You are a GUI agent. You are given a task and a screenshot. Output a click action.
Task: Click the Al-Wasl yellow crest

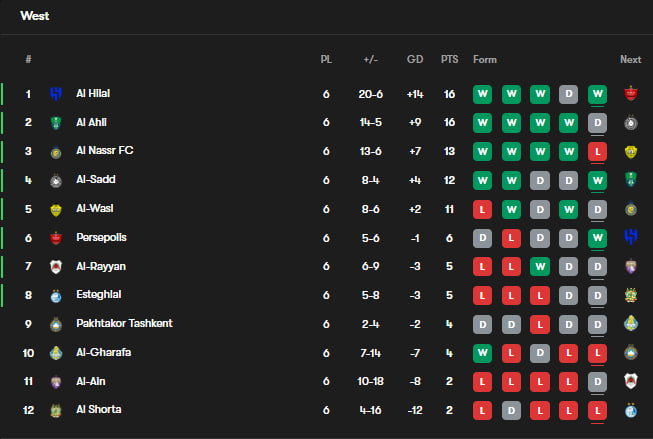(56, 210)
